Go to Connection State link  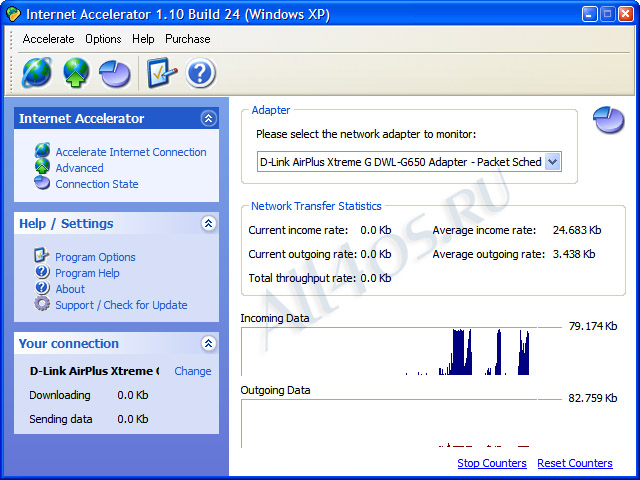point(97,184)
